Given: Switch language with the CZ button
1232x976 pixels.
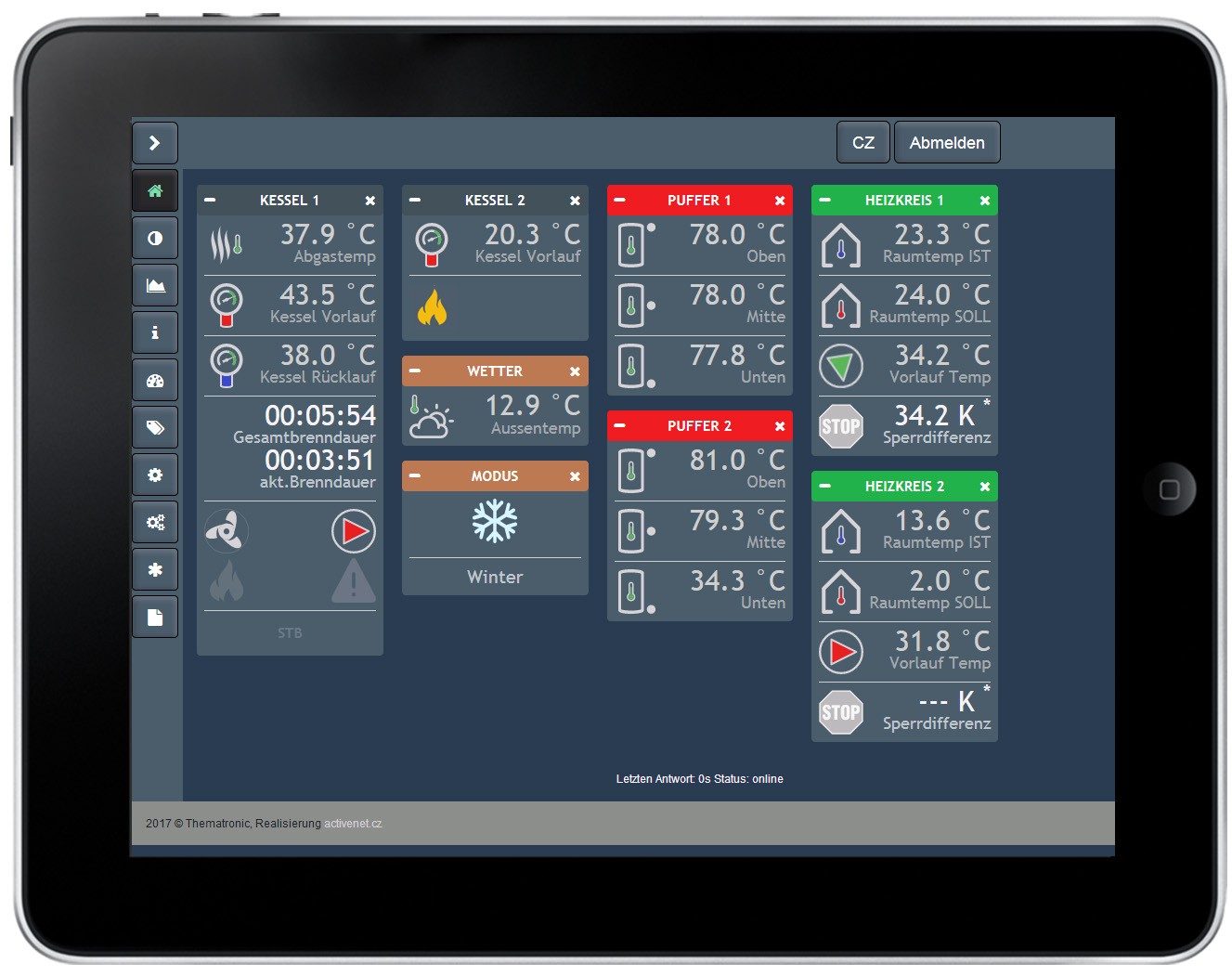Looking at the screenshot, I should (862, 142).
